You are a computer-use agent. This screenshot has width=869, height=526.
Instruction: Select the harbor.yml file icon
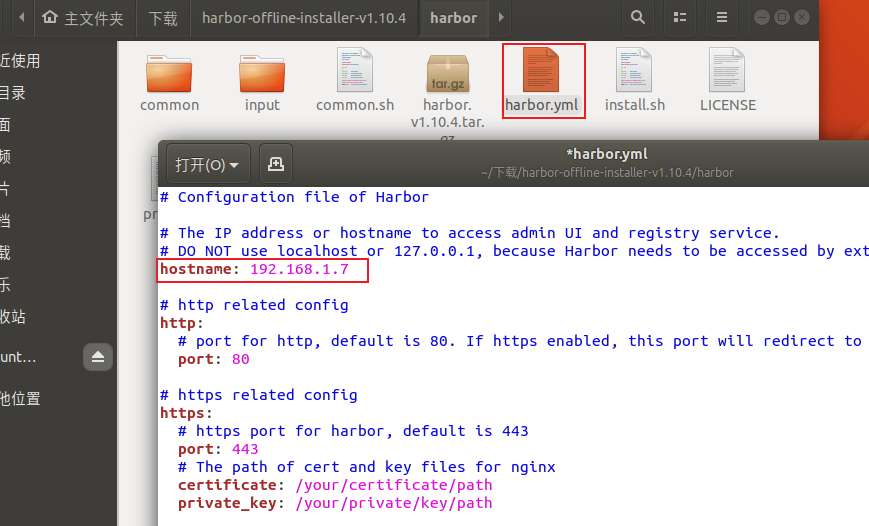coord(541,70)
